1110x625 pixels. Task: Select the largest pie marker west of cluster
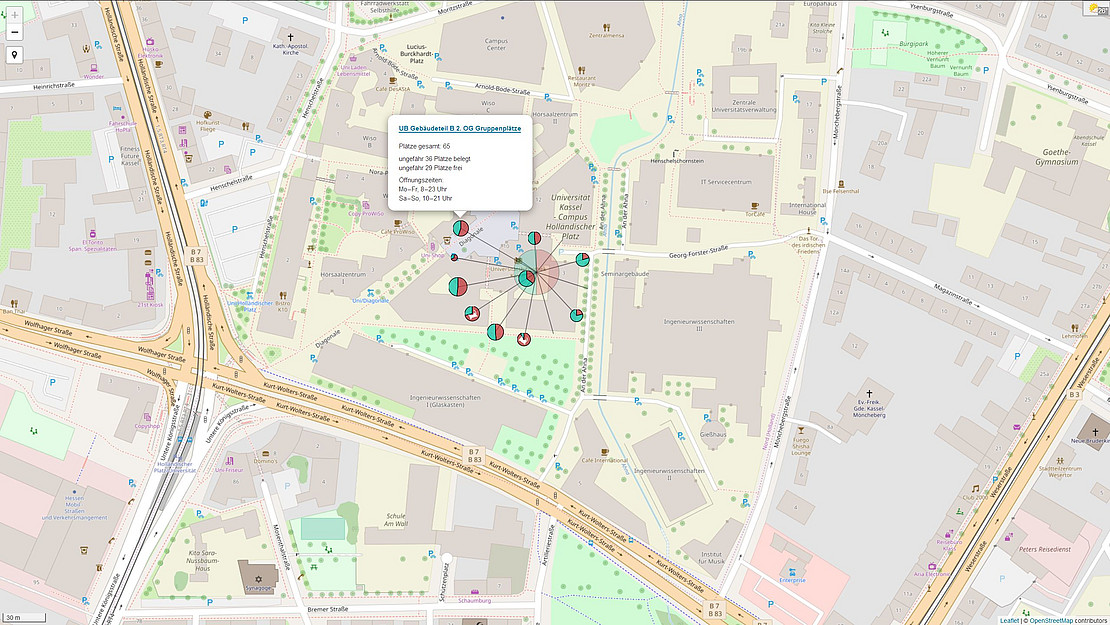click(x=458, y=287)
